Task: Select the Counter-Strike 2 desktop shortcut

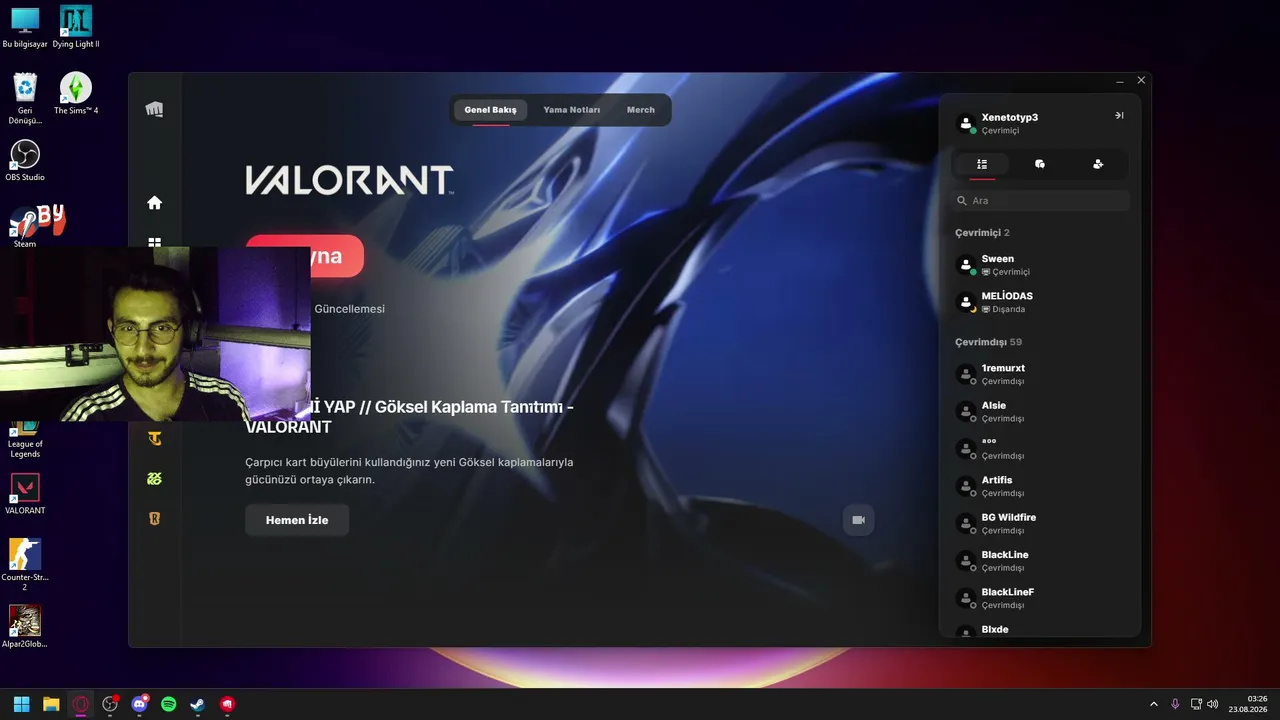Action: coord(25,565)
